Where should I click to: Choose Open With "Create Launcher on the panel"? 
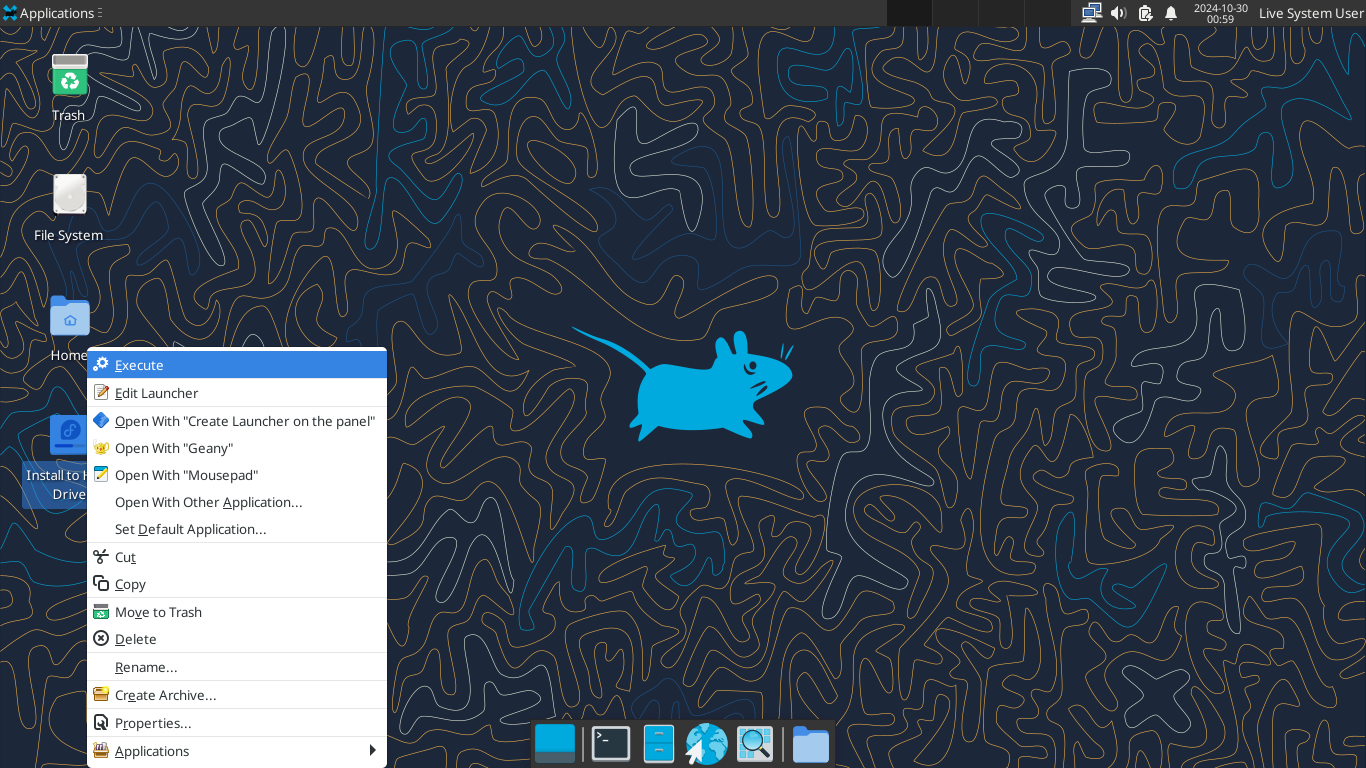click(x=237, y=421)
